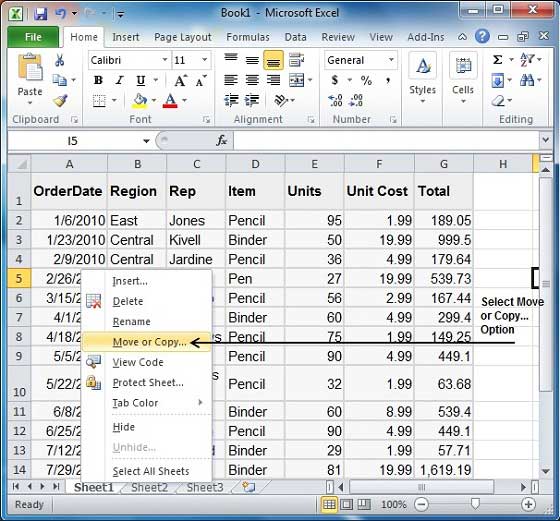The width and height of the screenshot is (560, 521).
Task: Click the Zoom Out minus button
Action: click(421, 504)
